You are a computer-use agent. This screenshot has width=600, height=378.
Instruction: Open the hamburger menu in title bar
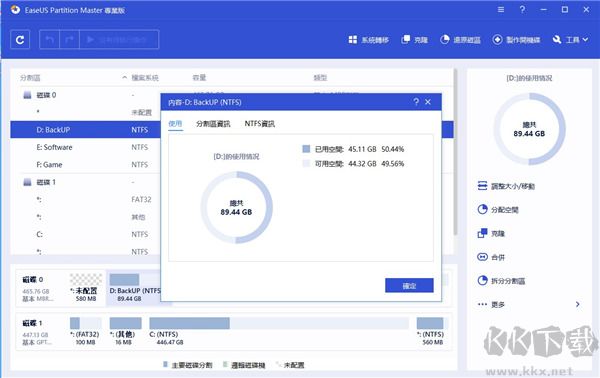pos(501,10)
